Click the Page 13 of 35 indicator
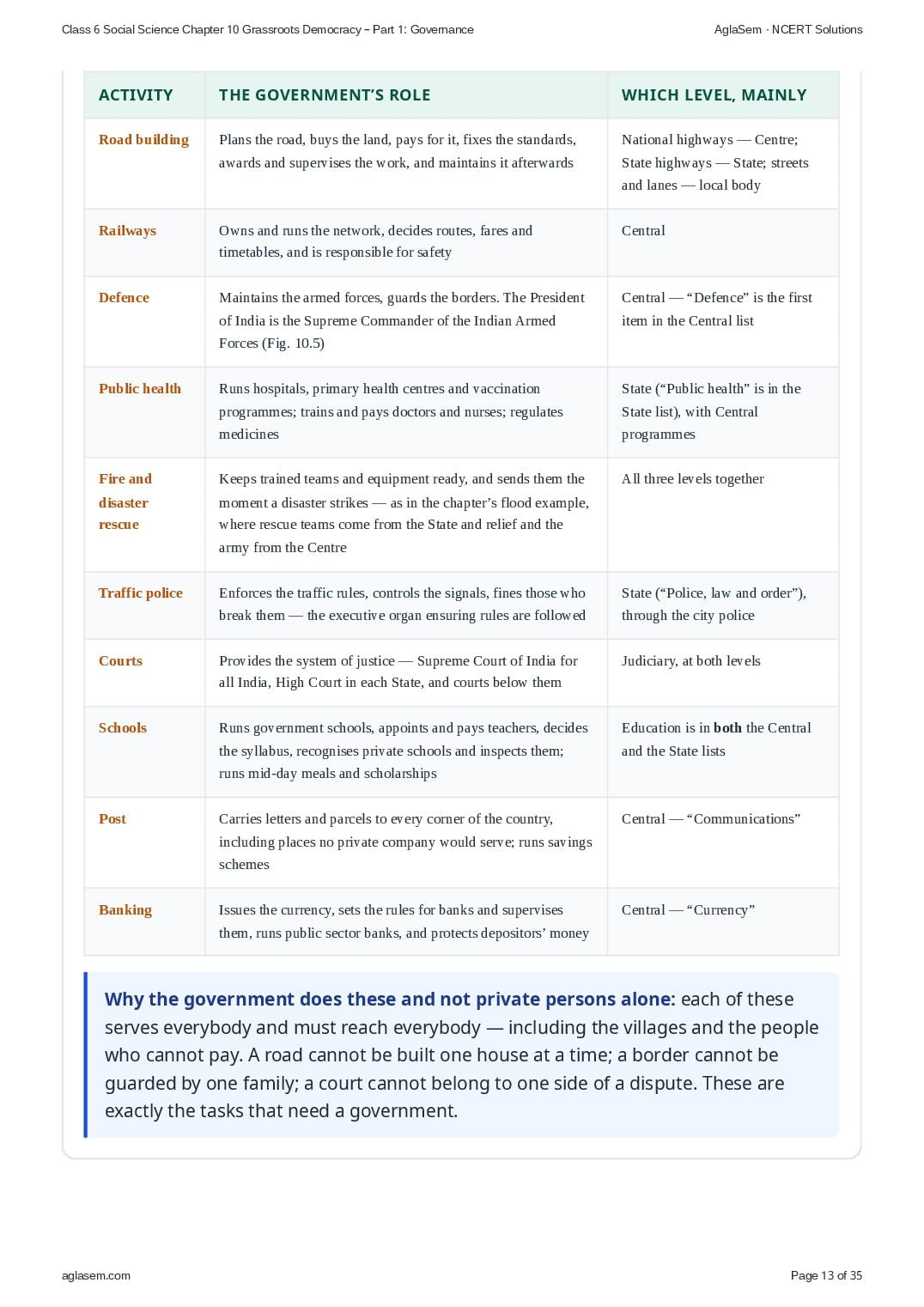 (x=826, y=1275)
